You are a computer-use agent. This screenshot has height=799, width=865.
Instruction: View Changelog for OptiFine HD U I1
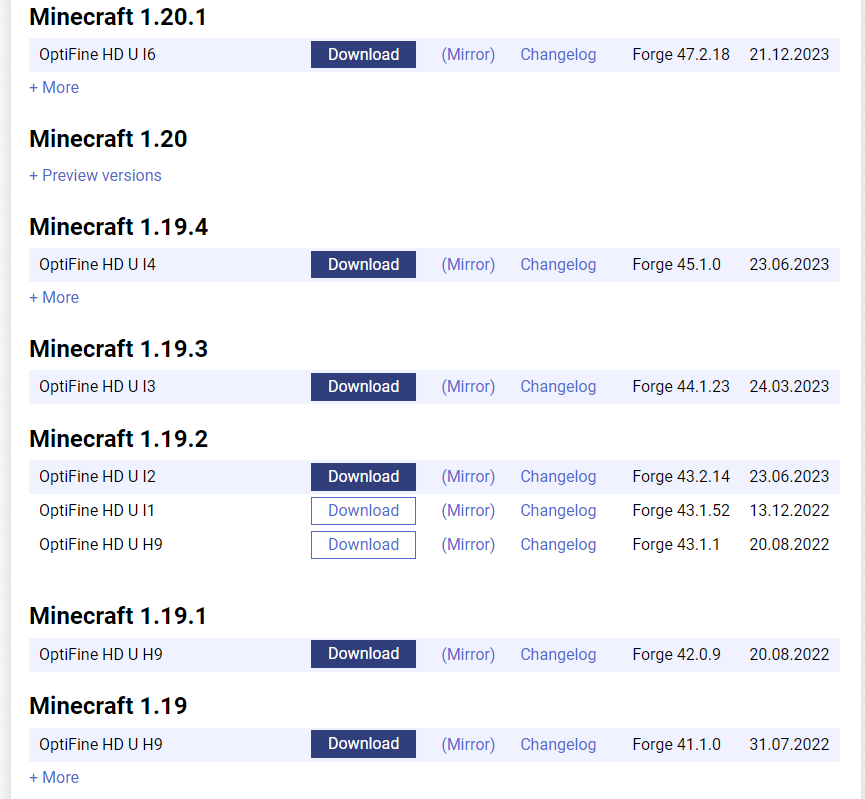pos(558,511)
